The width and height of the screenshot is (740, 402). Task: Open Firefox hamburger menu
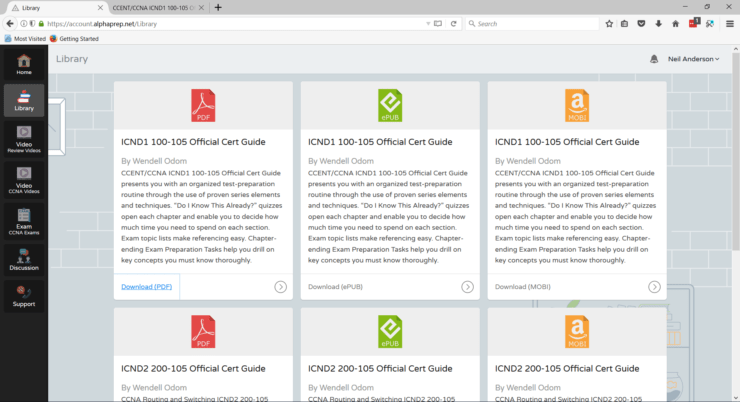click(728, 23)
